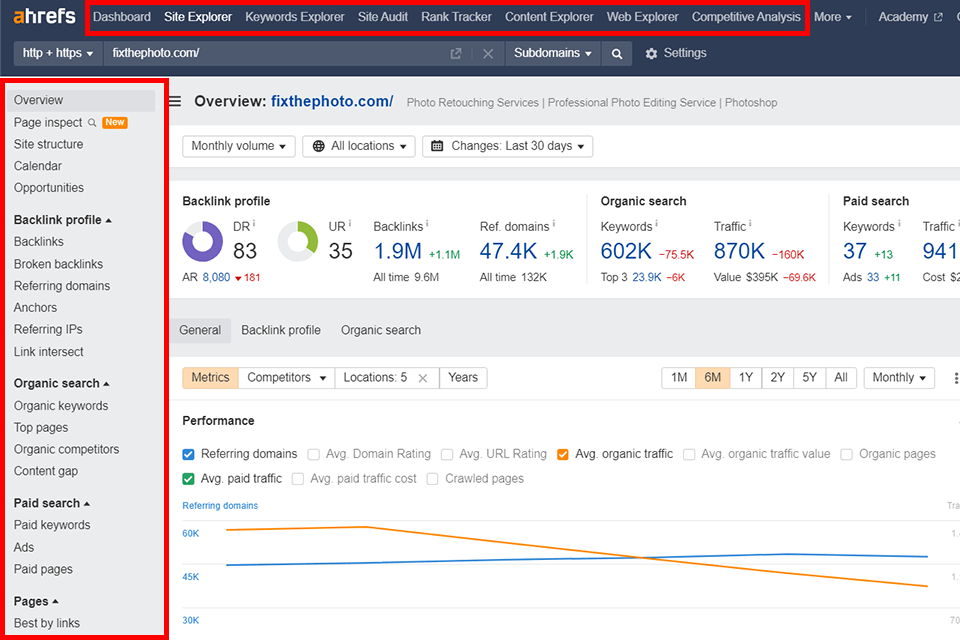This screenshot has height=640, width=960.
Task: Click the Ahrefs logo
Action: point(44,17)
